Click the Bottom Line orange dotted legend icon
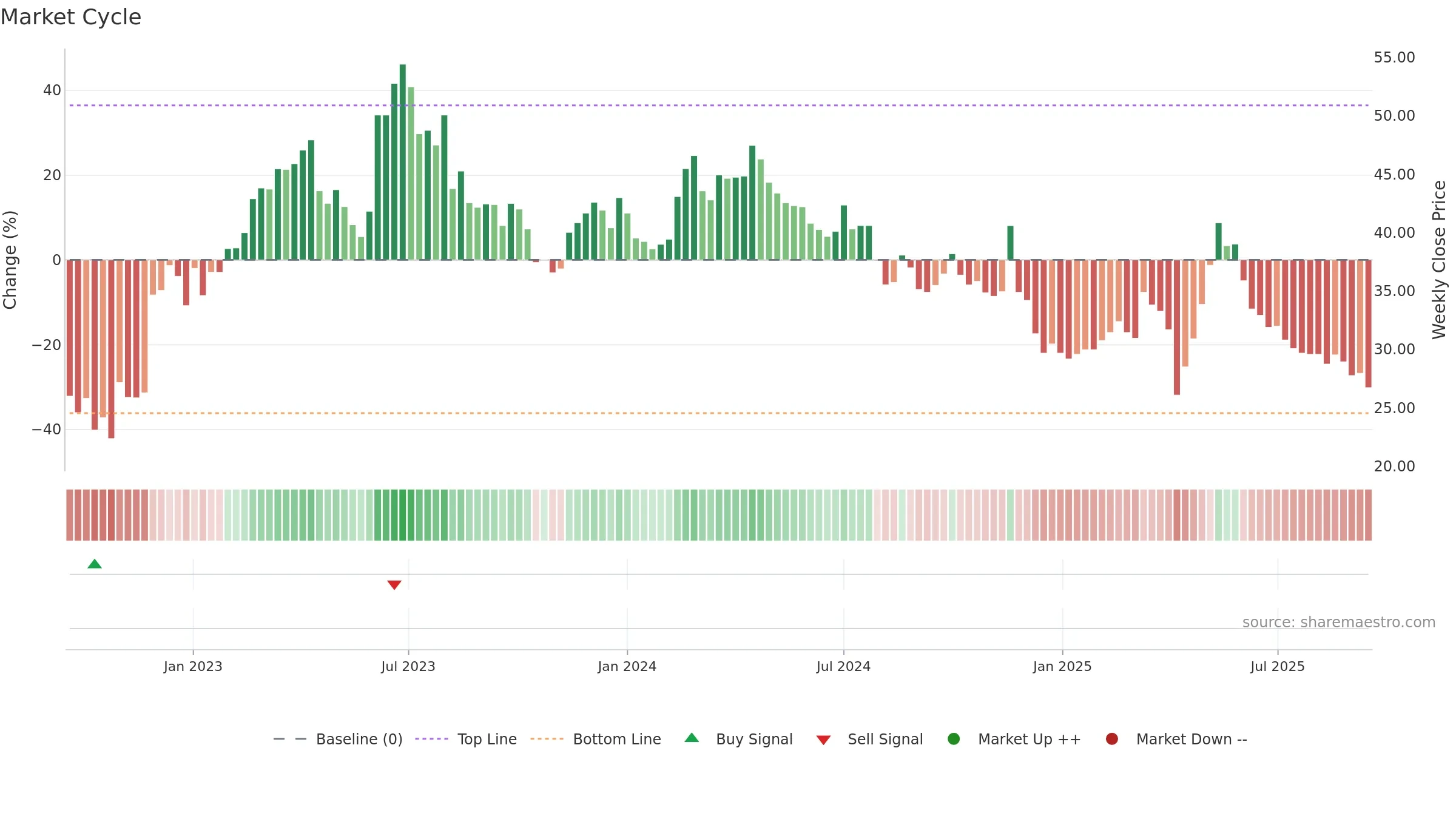1456x819 pixels. click(547, 739)
